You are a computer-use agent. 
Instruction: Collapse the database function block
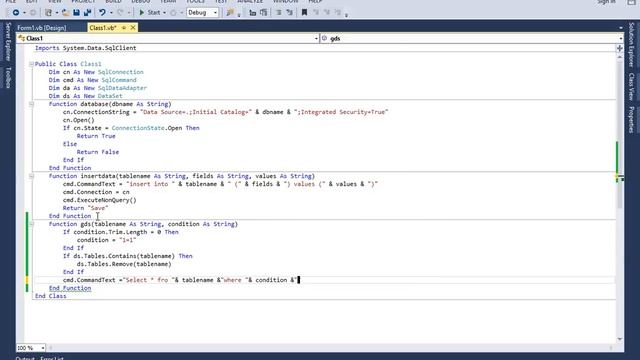point(31,104)
